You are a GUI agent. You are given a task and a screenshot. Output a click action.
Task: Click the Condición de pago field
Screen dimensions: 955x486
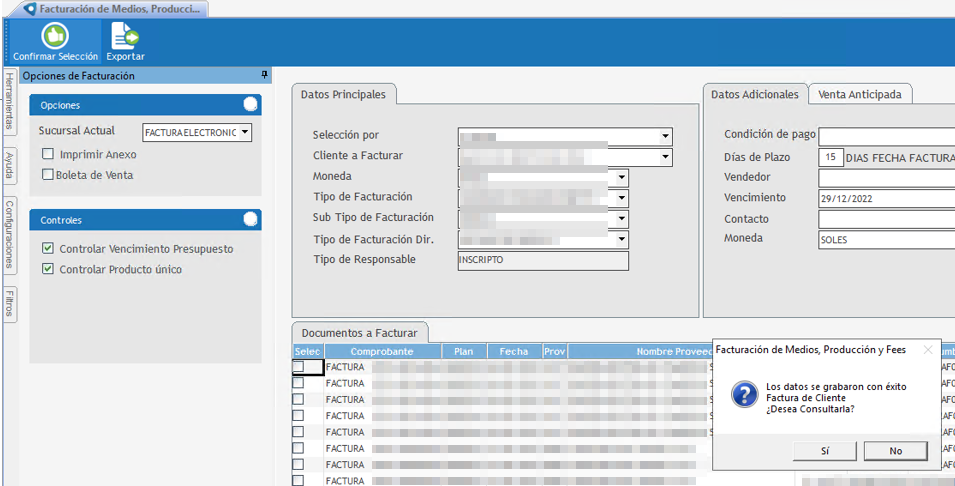[887, 136]
